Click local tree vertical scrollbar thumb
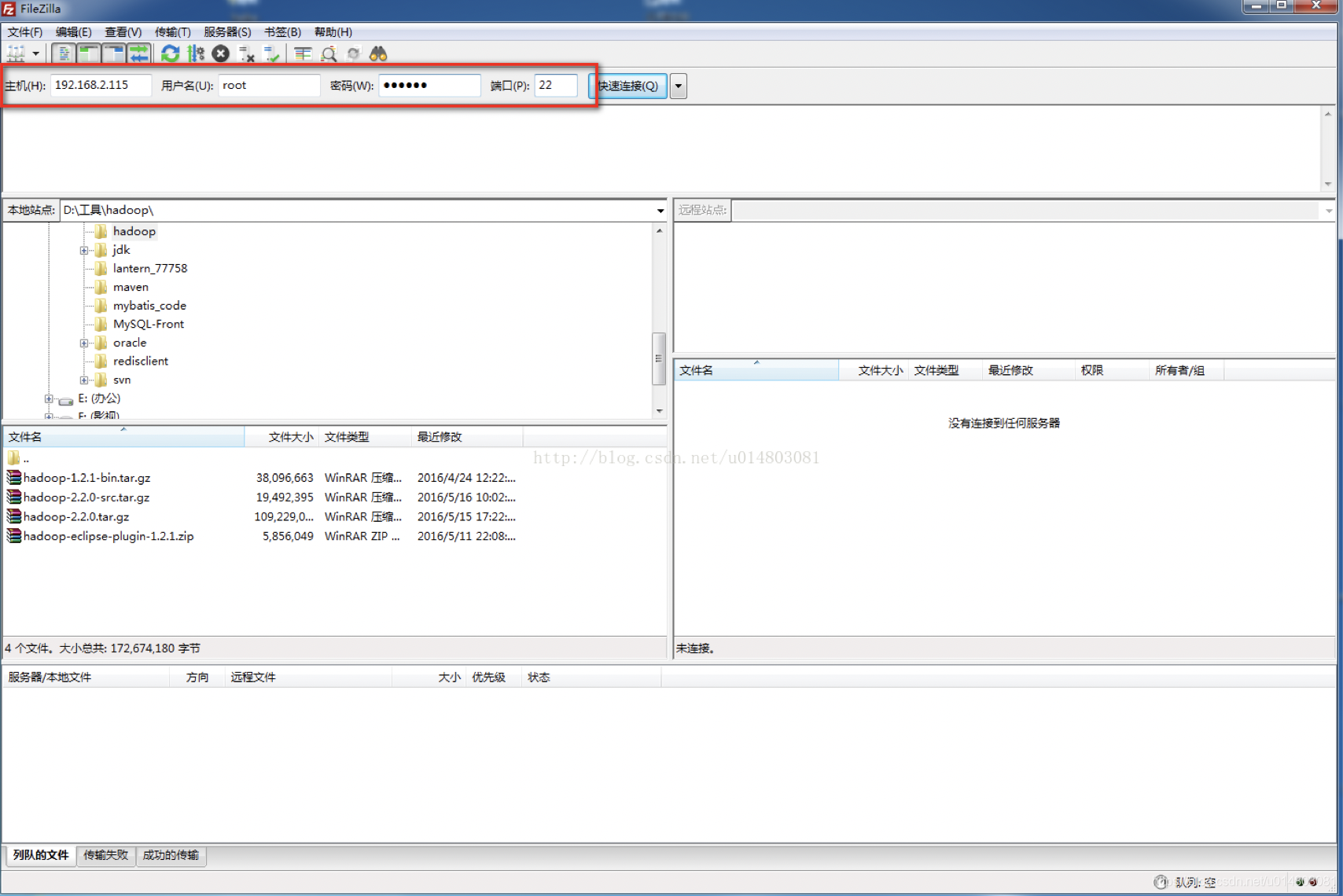Viewport: 1343px width, 896px height. point(659,358)
